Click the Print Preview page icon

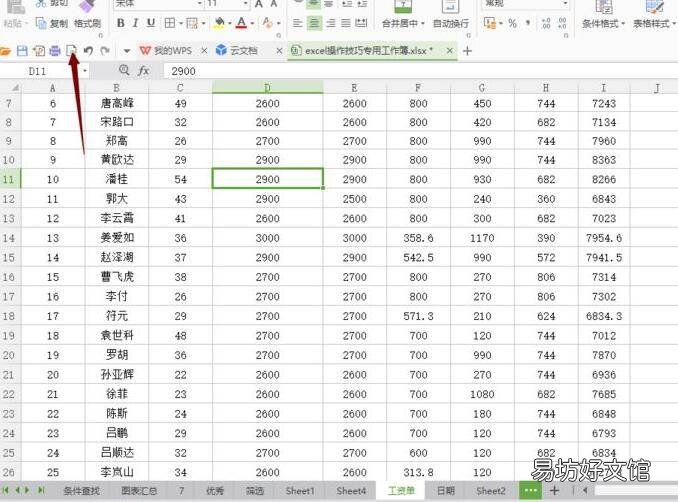point(71,51)
